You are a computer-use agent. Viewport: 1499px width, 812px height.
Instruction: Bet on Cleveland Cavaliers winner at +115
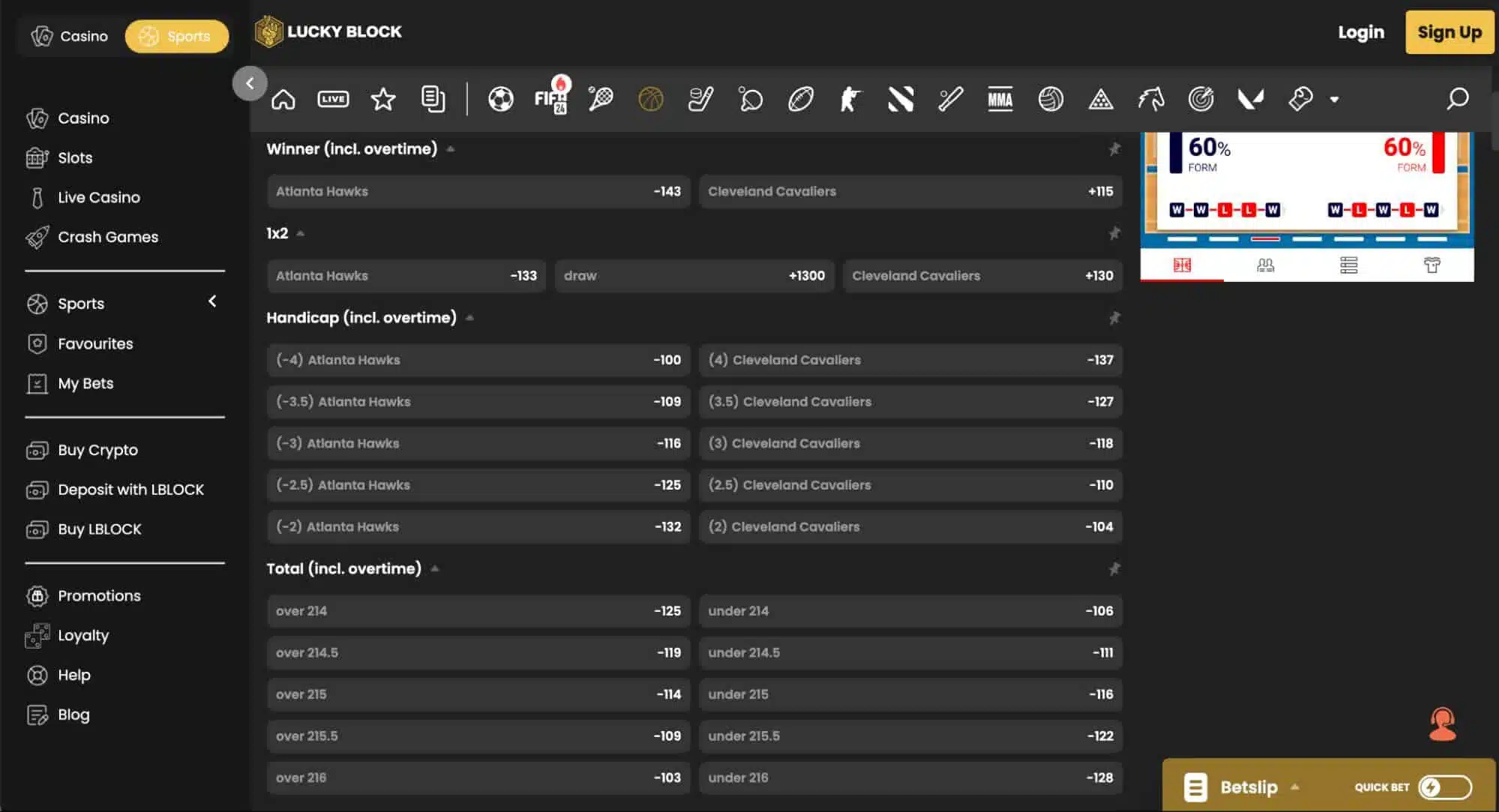pos(910,191)
